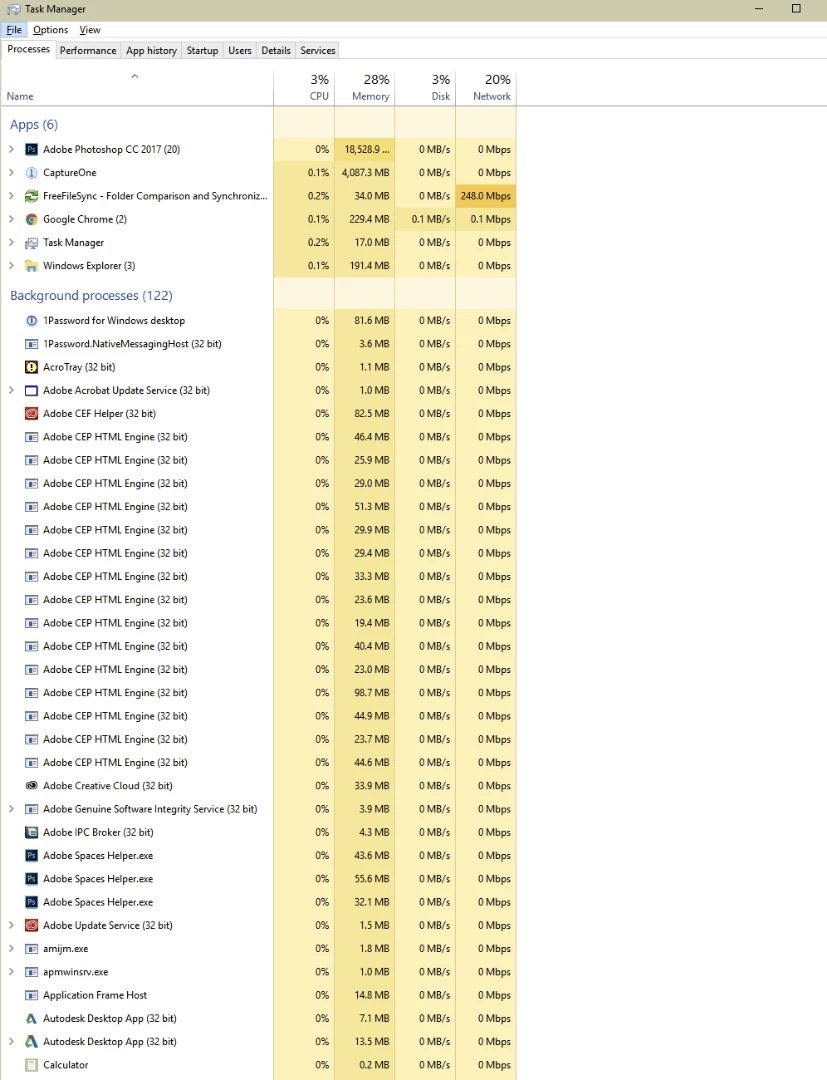This screenshot has width=827, height=1080.
Task: Expand the apmwinsrv.exe row
Action: click(x=11, y=972)
